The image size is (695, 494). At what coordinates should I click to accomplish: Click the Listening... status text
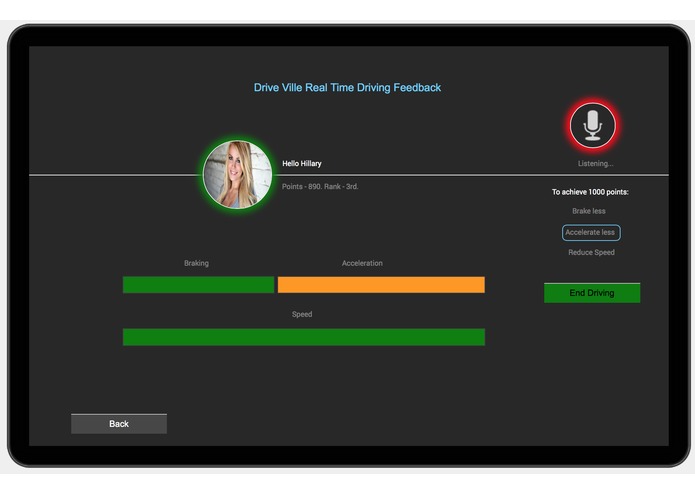[595, 163]
